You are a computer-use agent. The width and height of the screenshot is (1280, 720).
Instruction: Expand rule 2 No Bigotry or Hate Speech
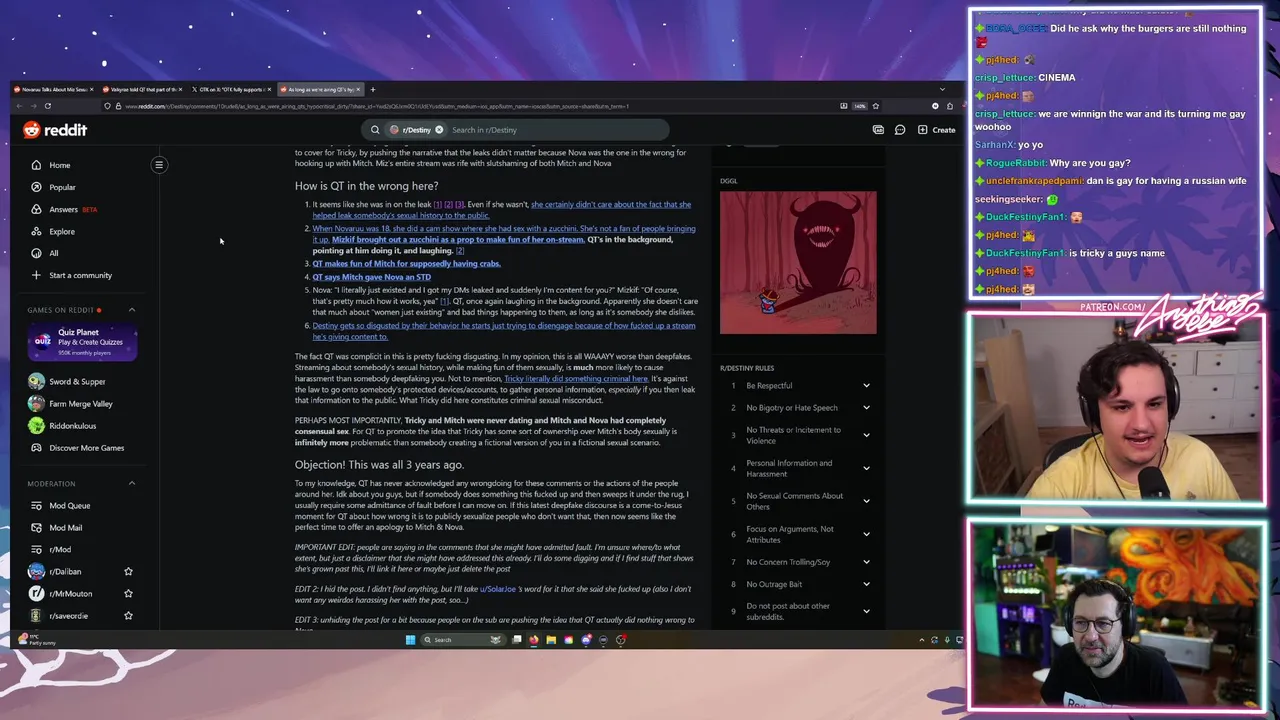click(866, 408)
